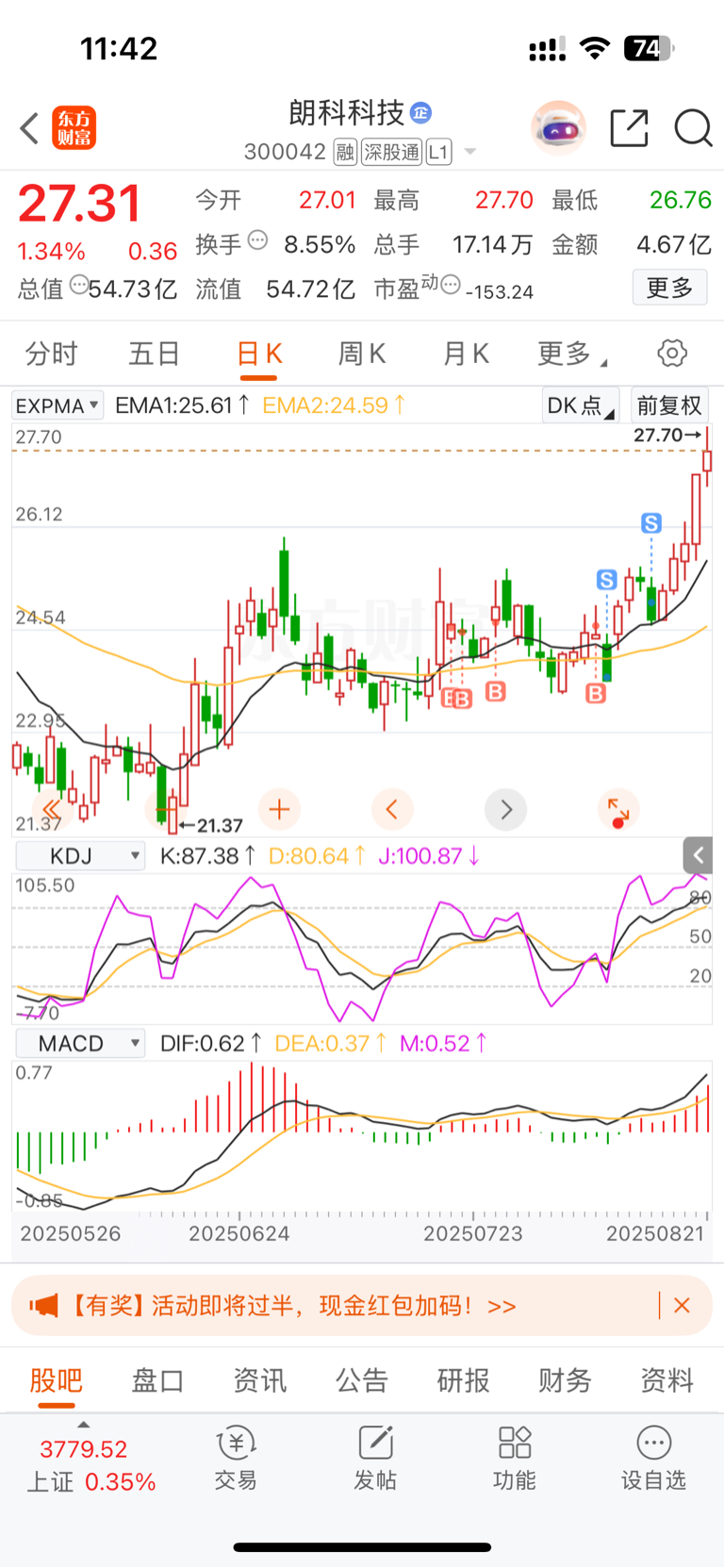Tap the DIF:0.62 value

point(210,1044)
